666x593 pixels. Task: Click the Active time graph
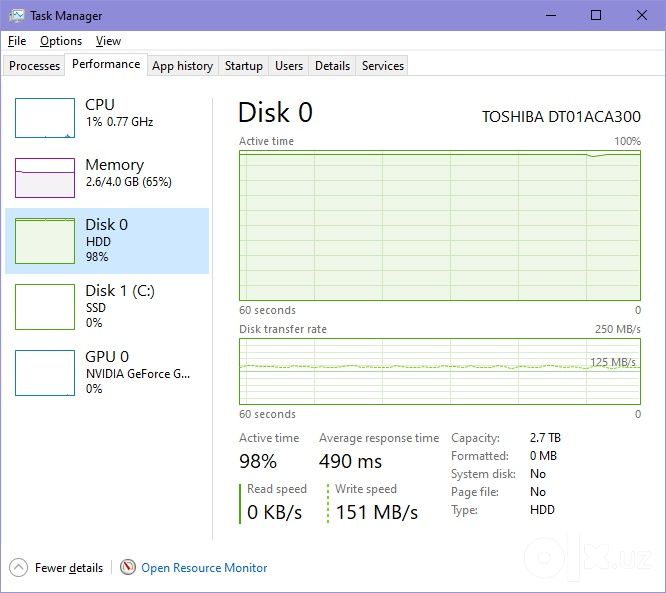pyautogui.click(x=440, y=226)
